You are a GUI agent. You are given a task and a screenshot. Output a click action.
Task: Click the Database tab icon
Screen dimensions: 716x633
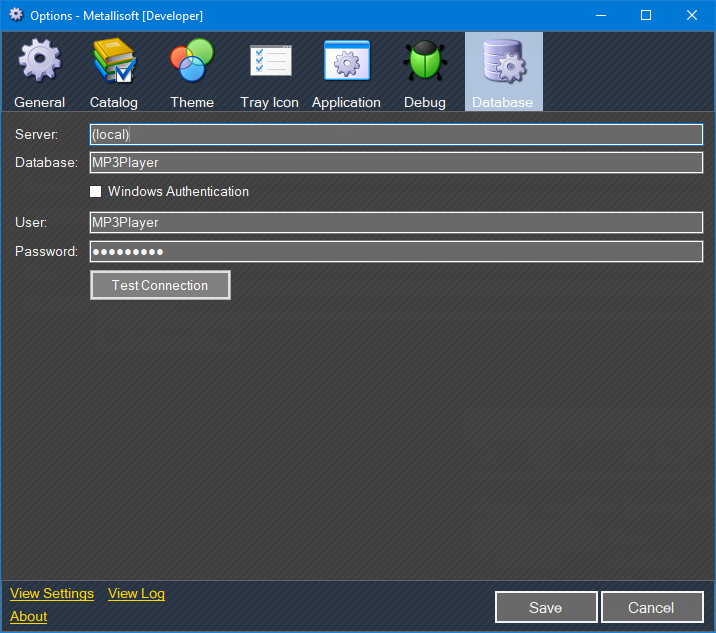point(503,62)
